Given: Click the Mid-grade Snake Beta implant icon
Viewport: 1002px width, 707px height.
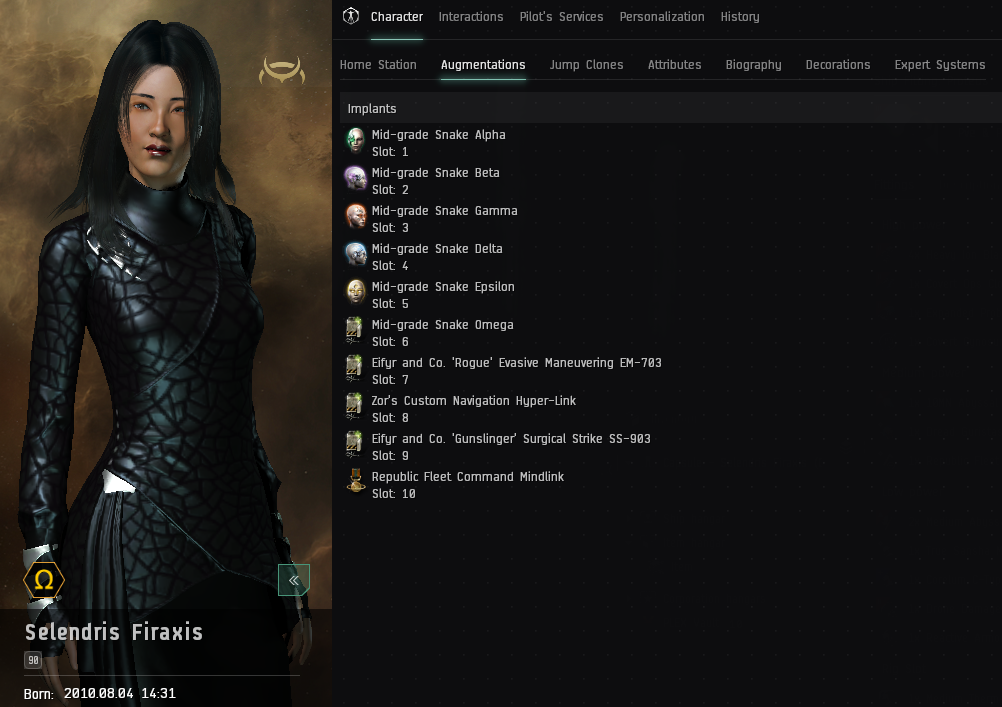Looking at the screenshot, I should [x=355, y=178].
